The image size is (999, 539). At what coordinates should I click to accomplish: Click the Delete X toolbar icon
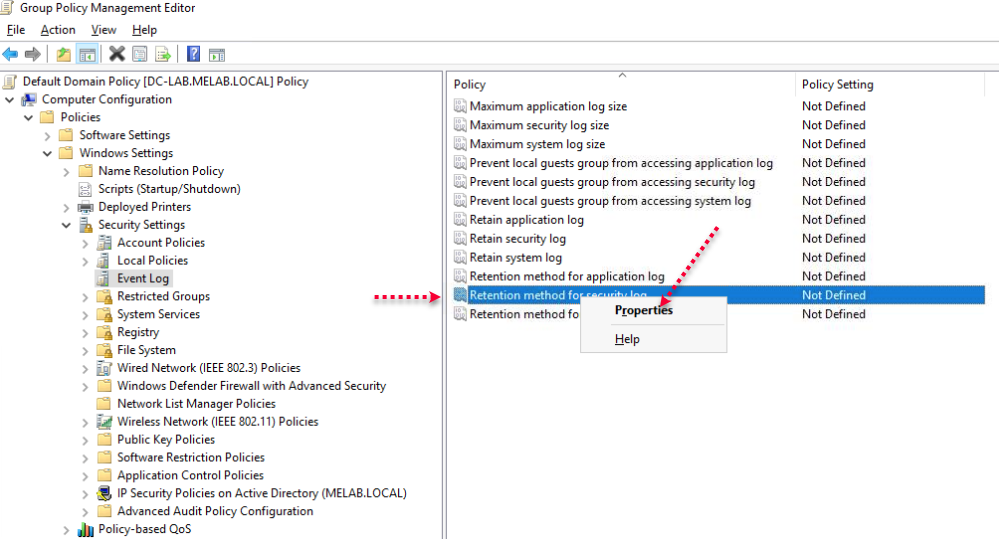click(x=117, y=54)
